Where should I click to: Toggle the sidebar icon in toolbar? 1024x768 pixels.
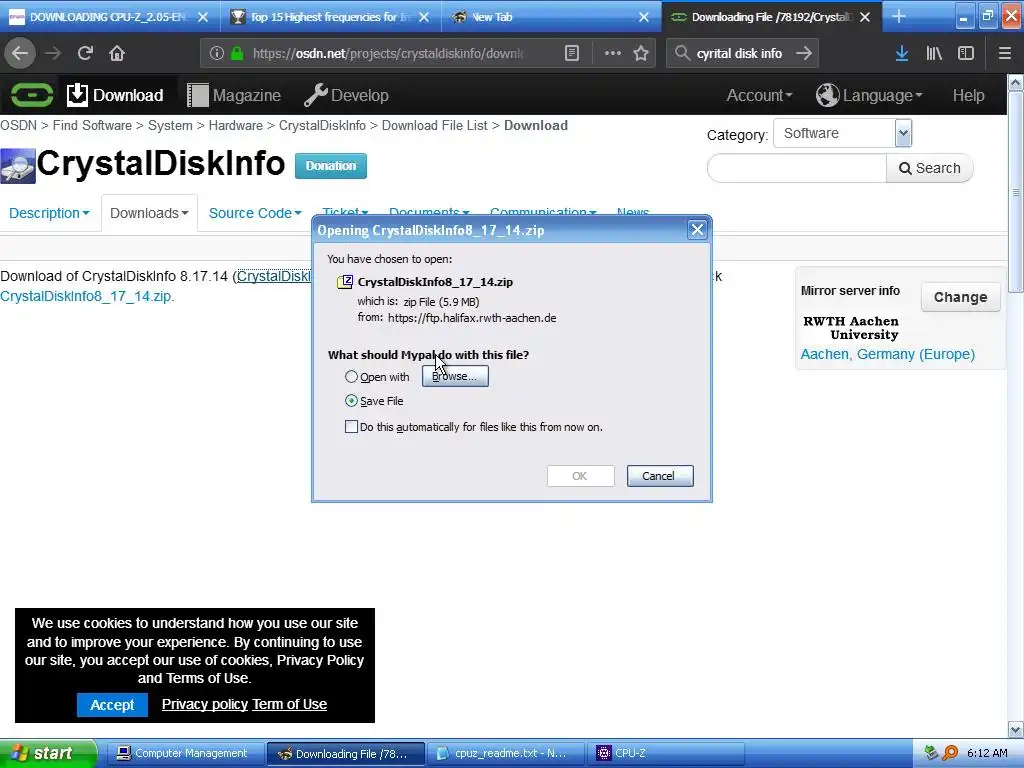tap(966, 54)
